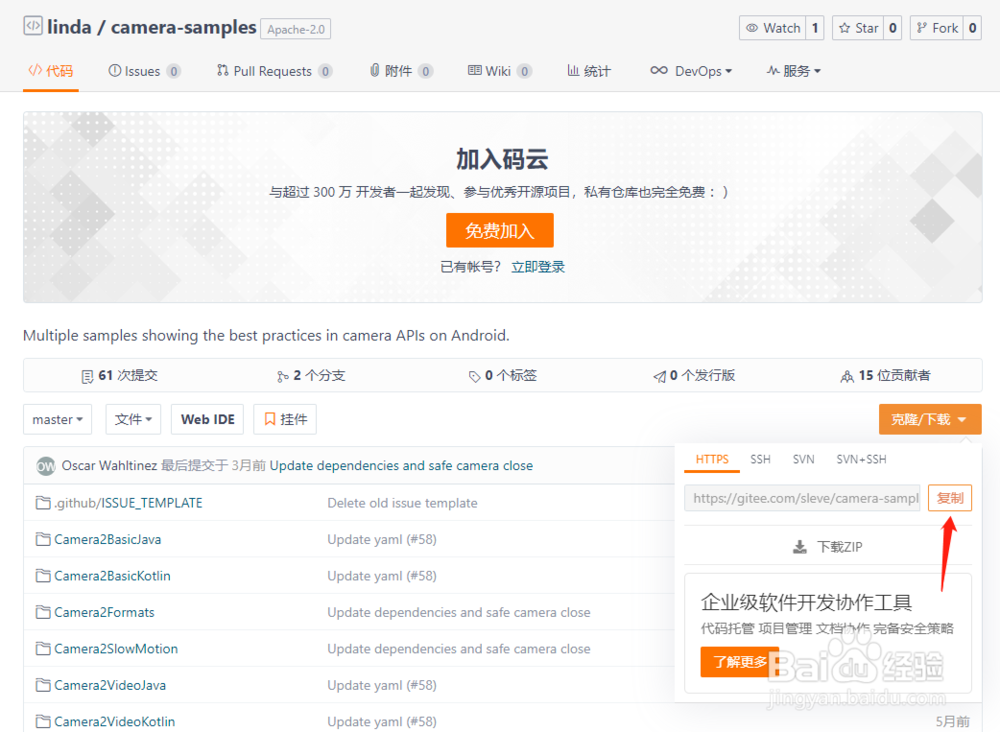The image size is (1000, 732).
Task: Click the Star count 0
Action: (x=893, y=28)
